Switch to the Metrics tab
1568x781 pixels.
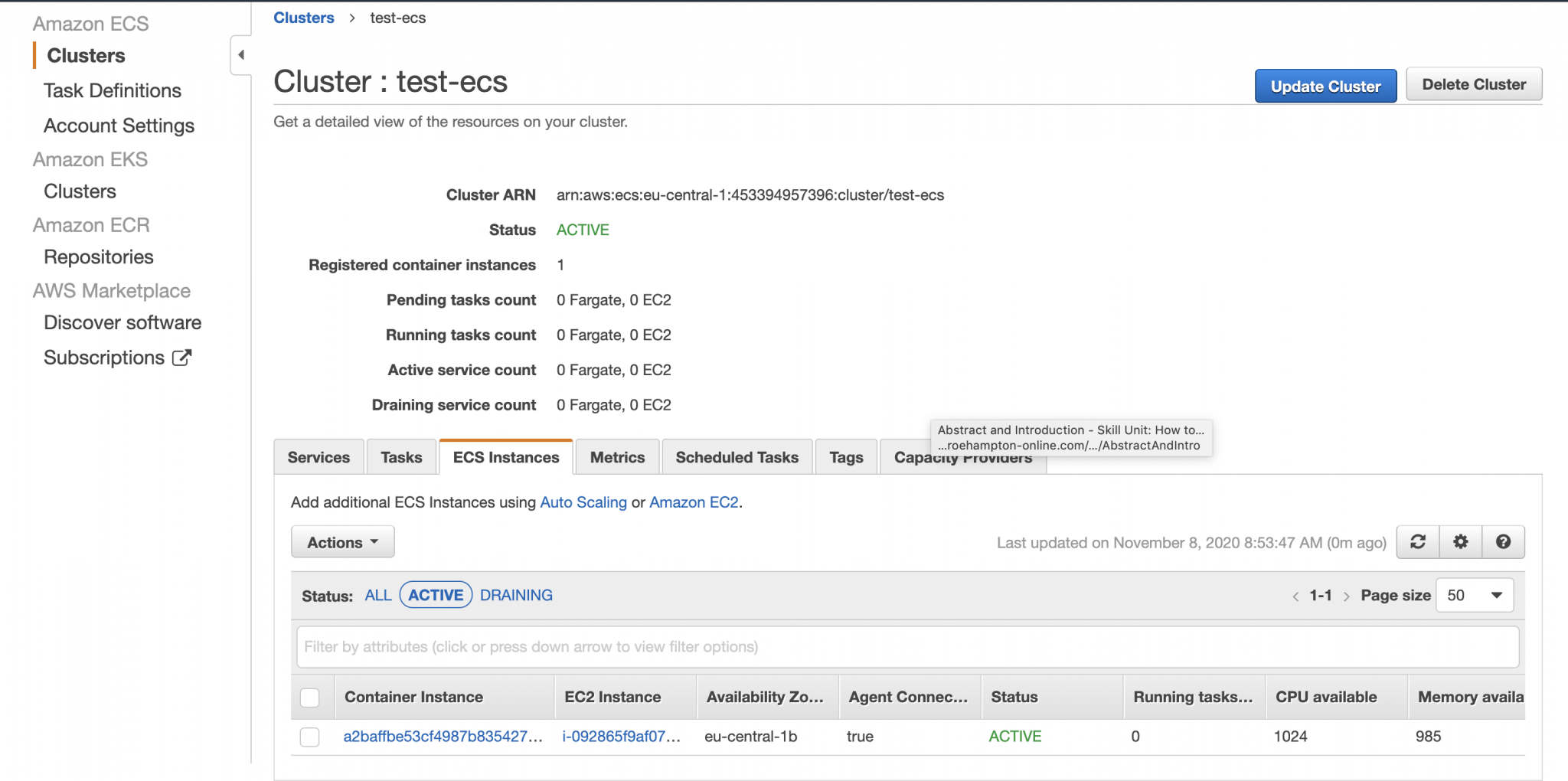pos(616,456)
